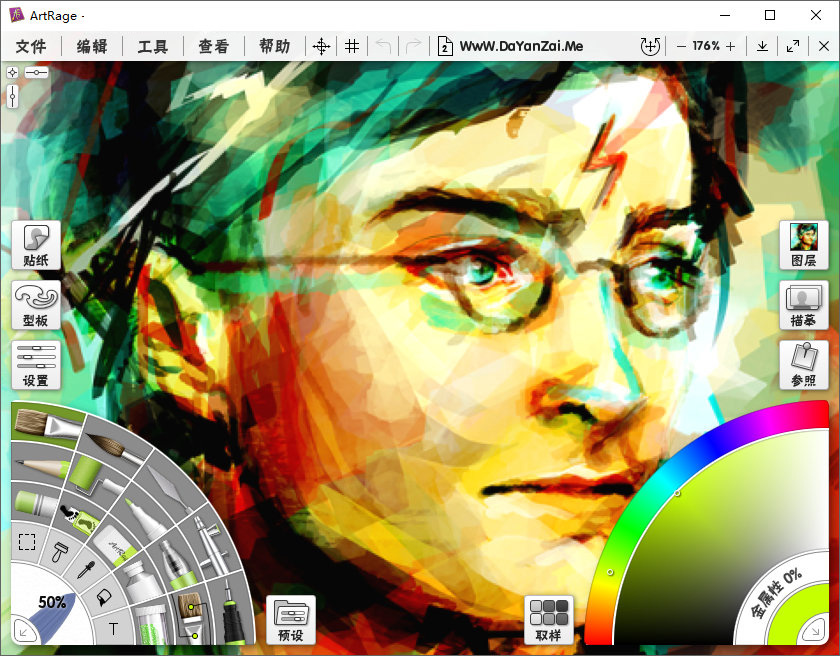Select the Gloop Pen tool
Screen dimensions: 840x656
pos(177,565)
